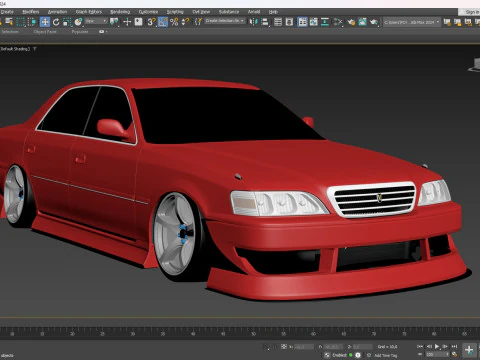
Task: Click the Default Shading viewport label
Action: (x=15, y=49)
